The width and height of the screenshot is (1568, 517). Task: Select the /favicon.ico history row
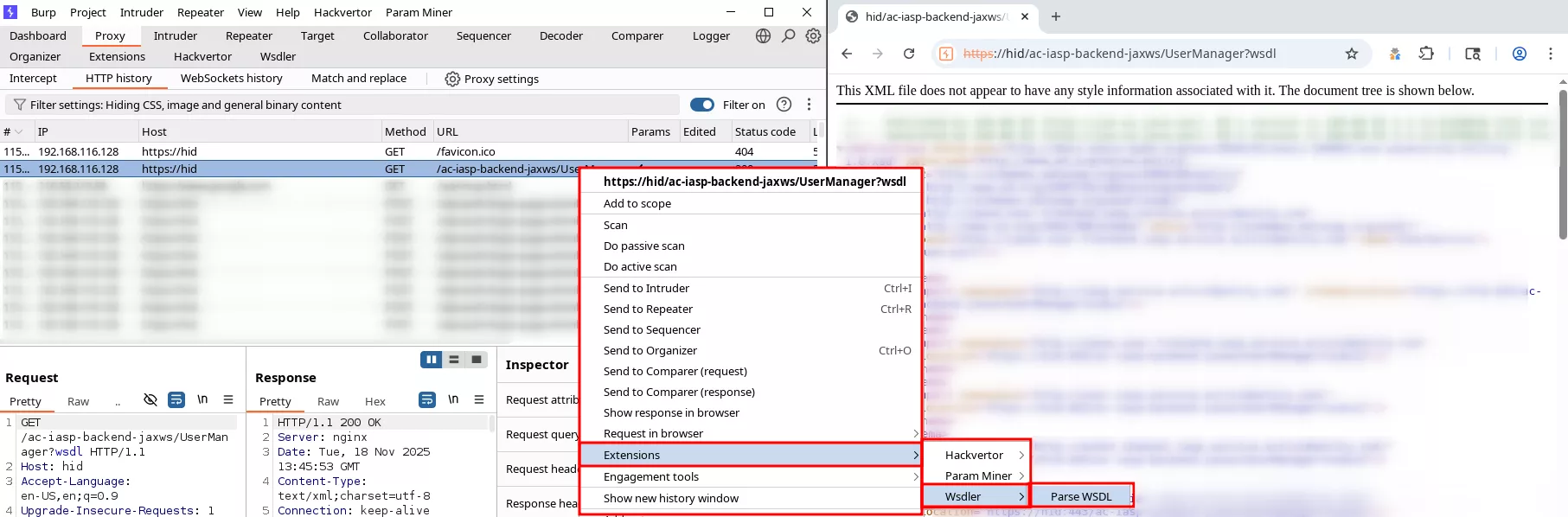(409, 151)
